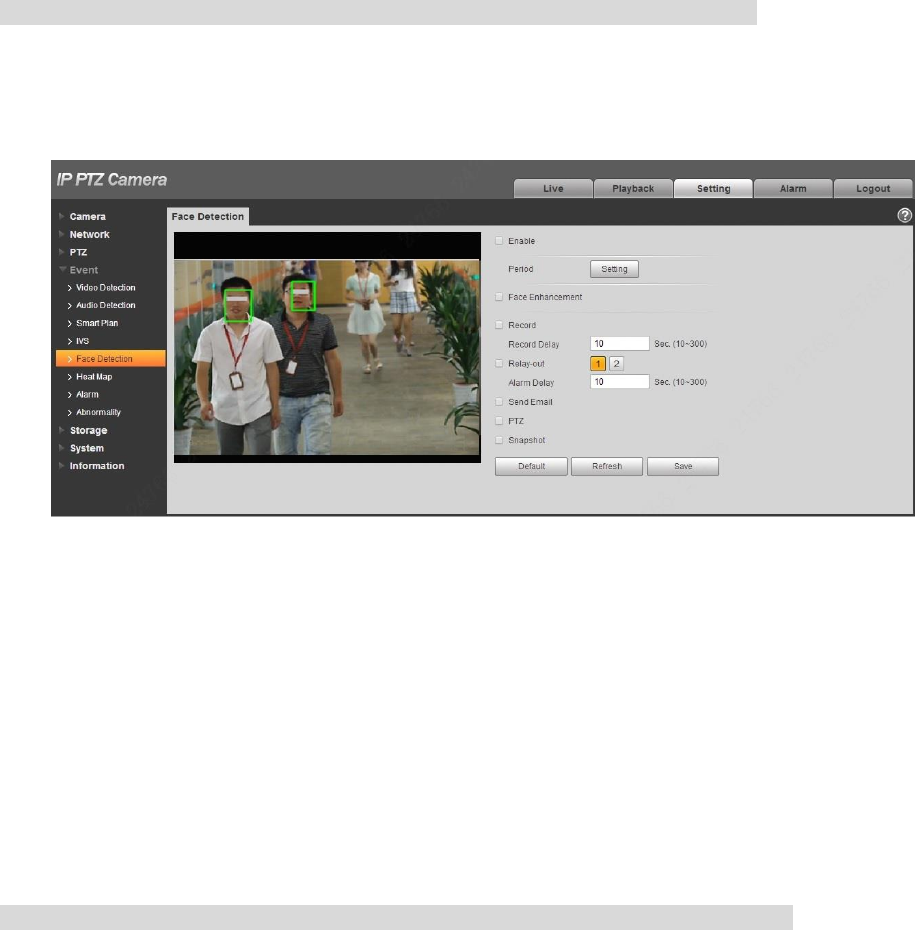Tick the Send Email checkbox

(499, 402)
